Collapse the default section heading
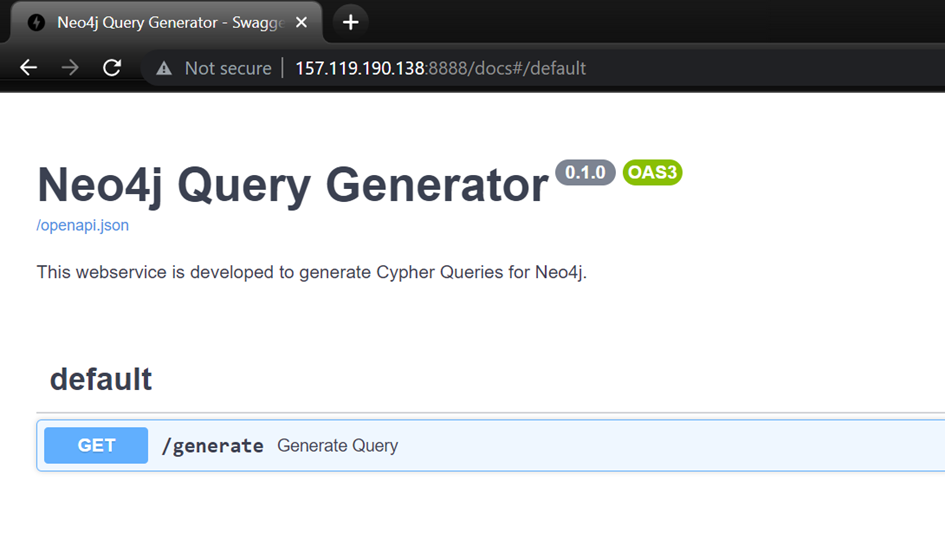 tap(101, 379)
